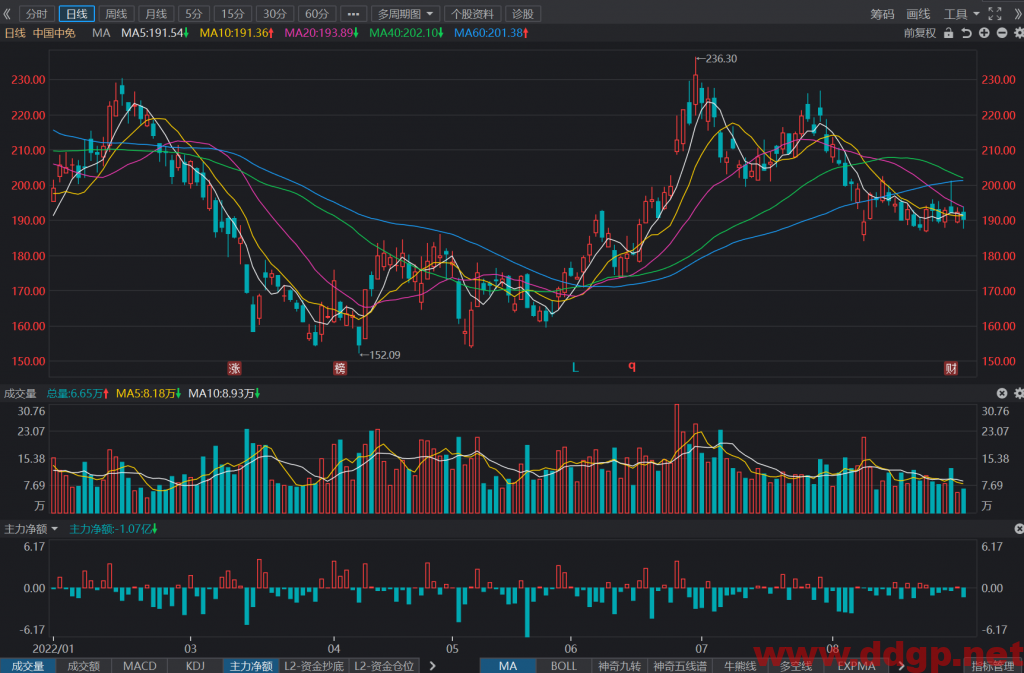The image size is (1024, 673).
Task: Click MA5:191.54 indicator label
Action: point(155,33)
